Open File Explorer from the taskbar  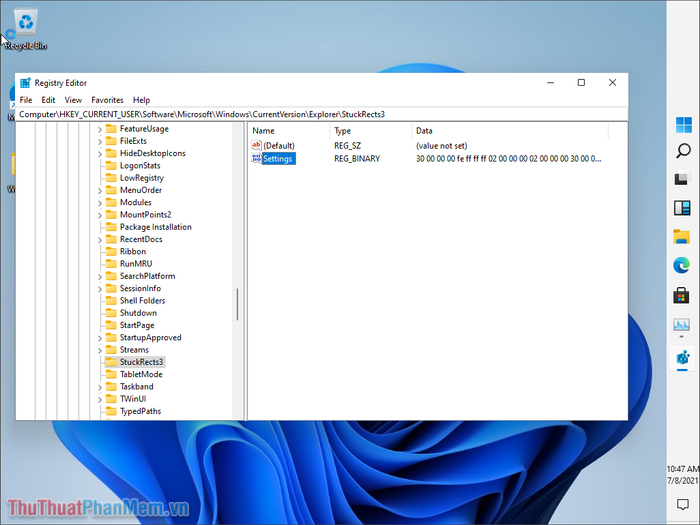click(x=682, y=237)
